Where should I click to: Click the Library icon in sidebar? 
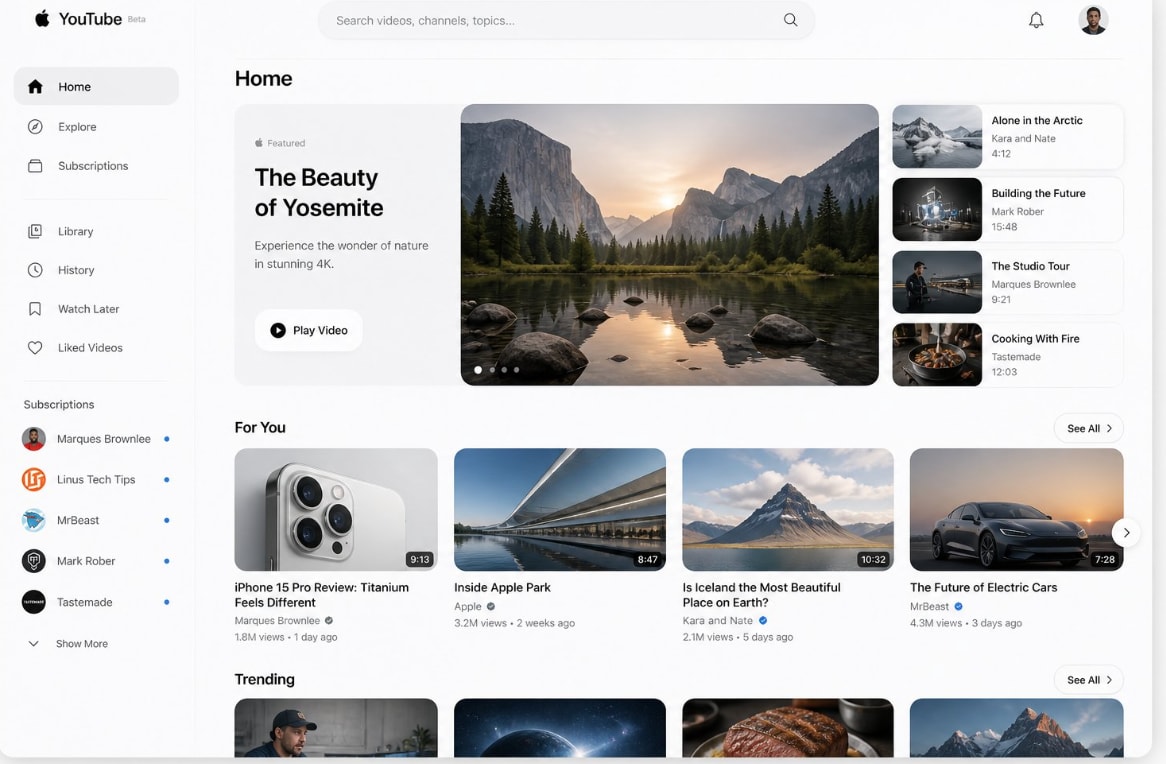point(35,231)
